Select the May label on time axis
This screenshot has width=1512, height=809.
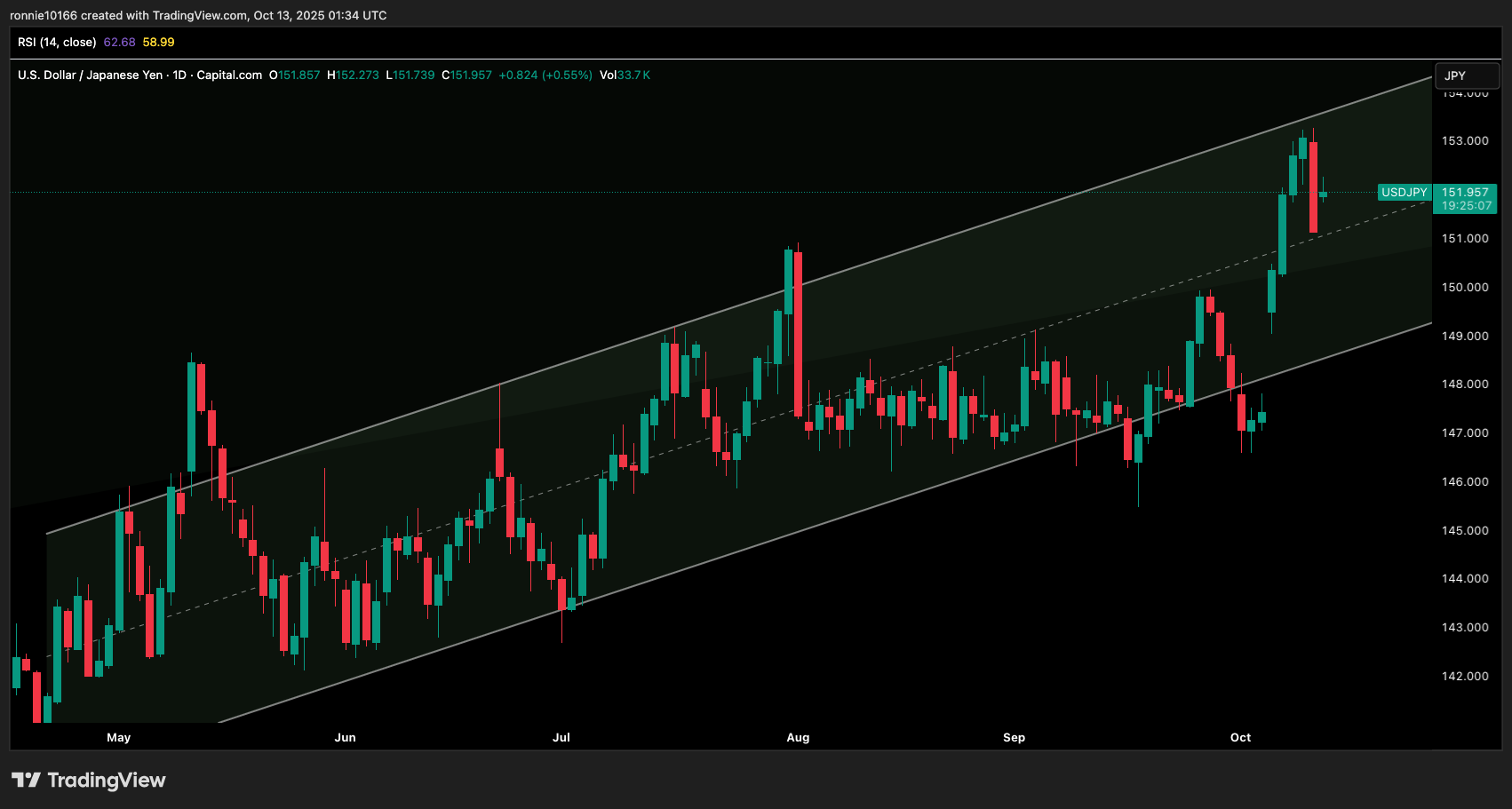pos(118,738)
